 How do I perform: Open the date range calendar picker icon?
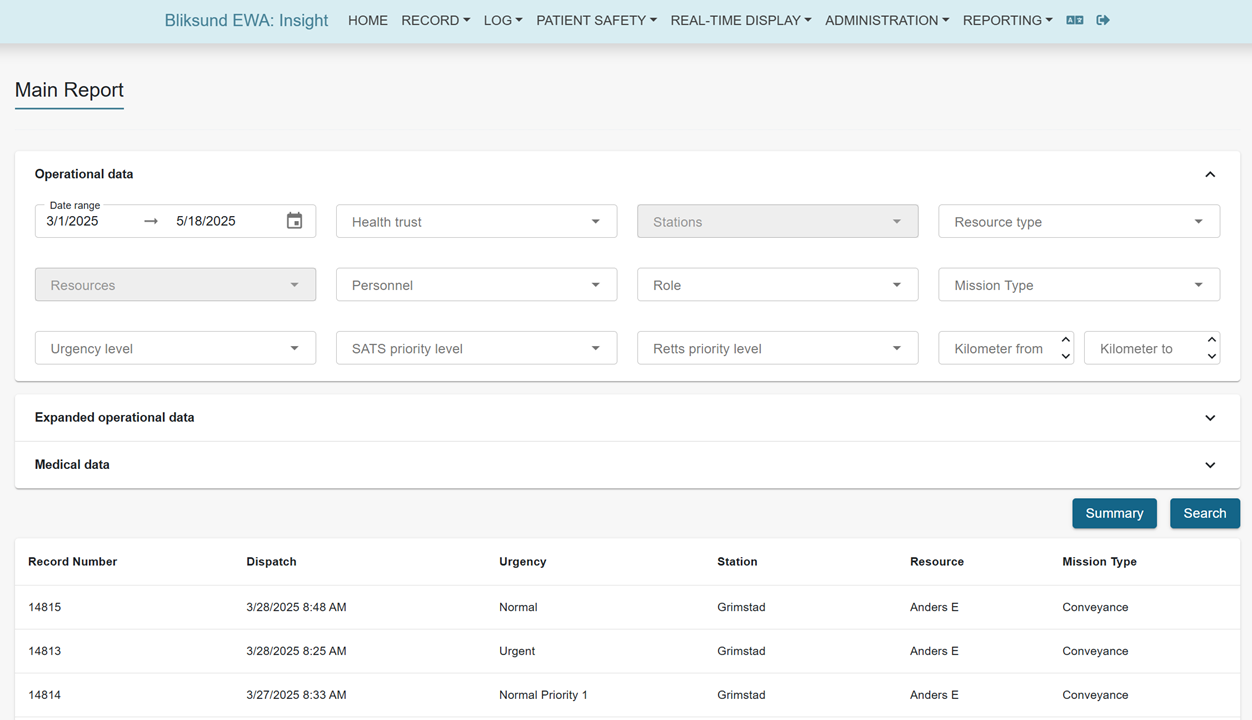(294, 221)
